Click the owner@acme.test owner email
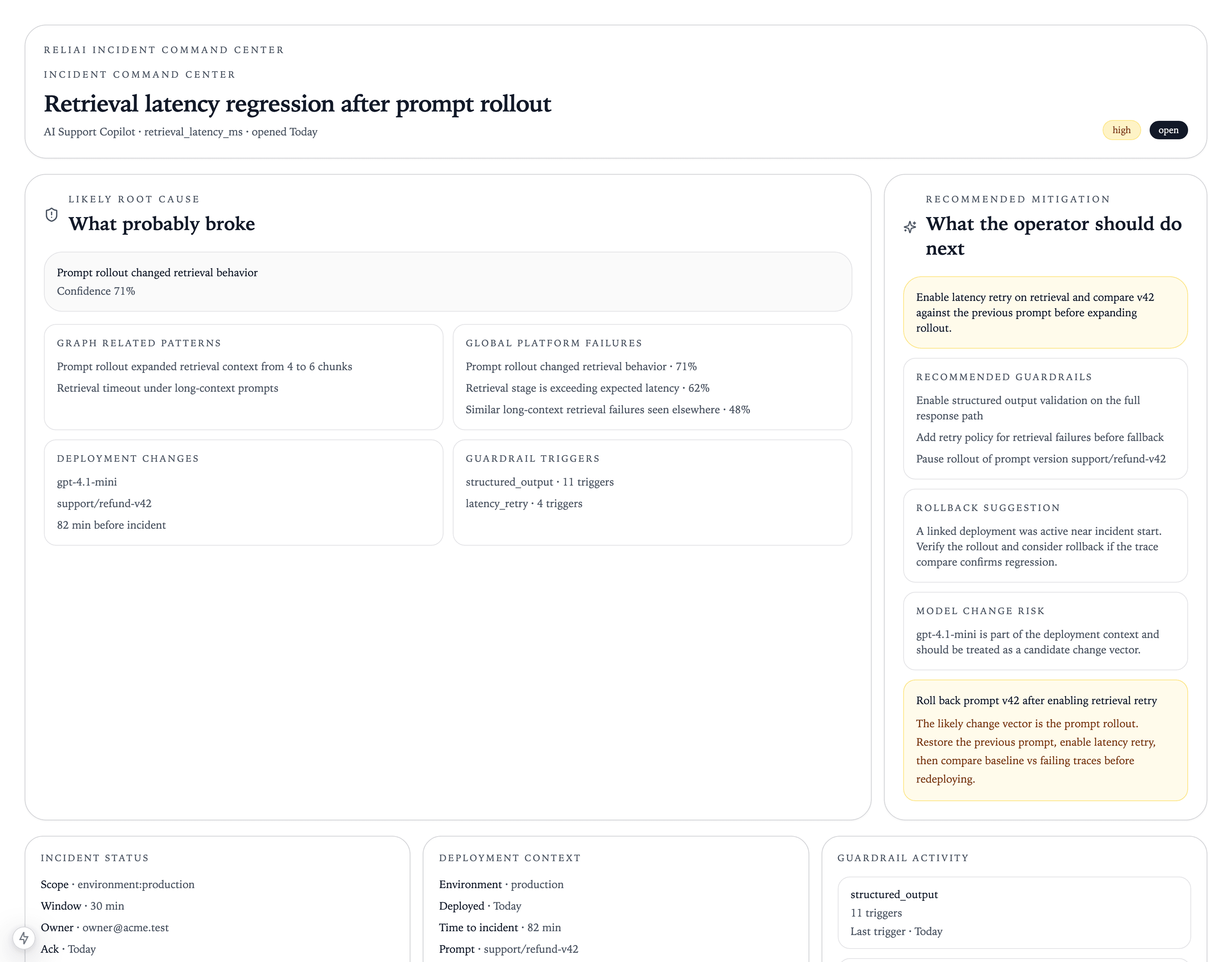 [x=125, y=928]
